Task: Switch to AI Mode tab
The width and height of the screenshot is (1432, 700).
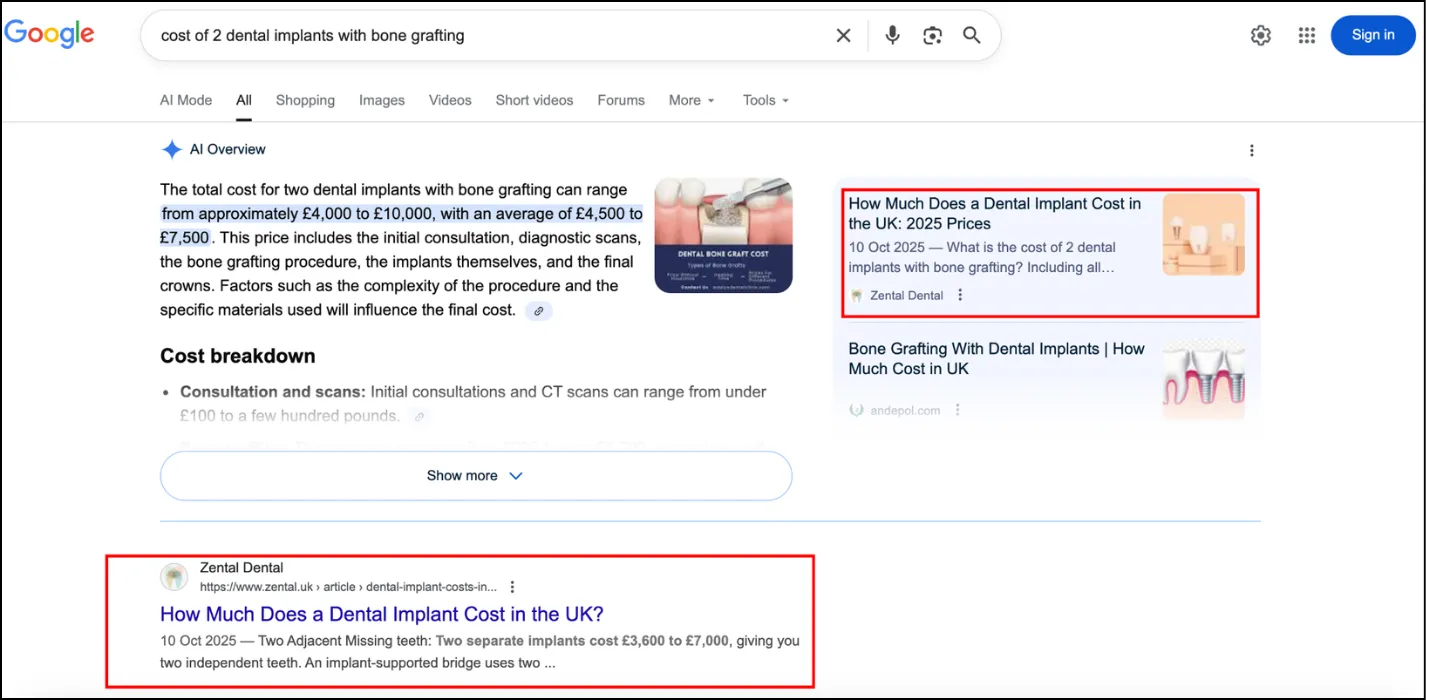Action: (x=186, y=100)
